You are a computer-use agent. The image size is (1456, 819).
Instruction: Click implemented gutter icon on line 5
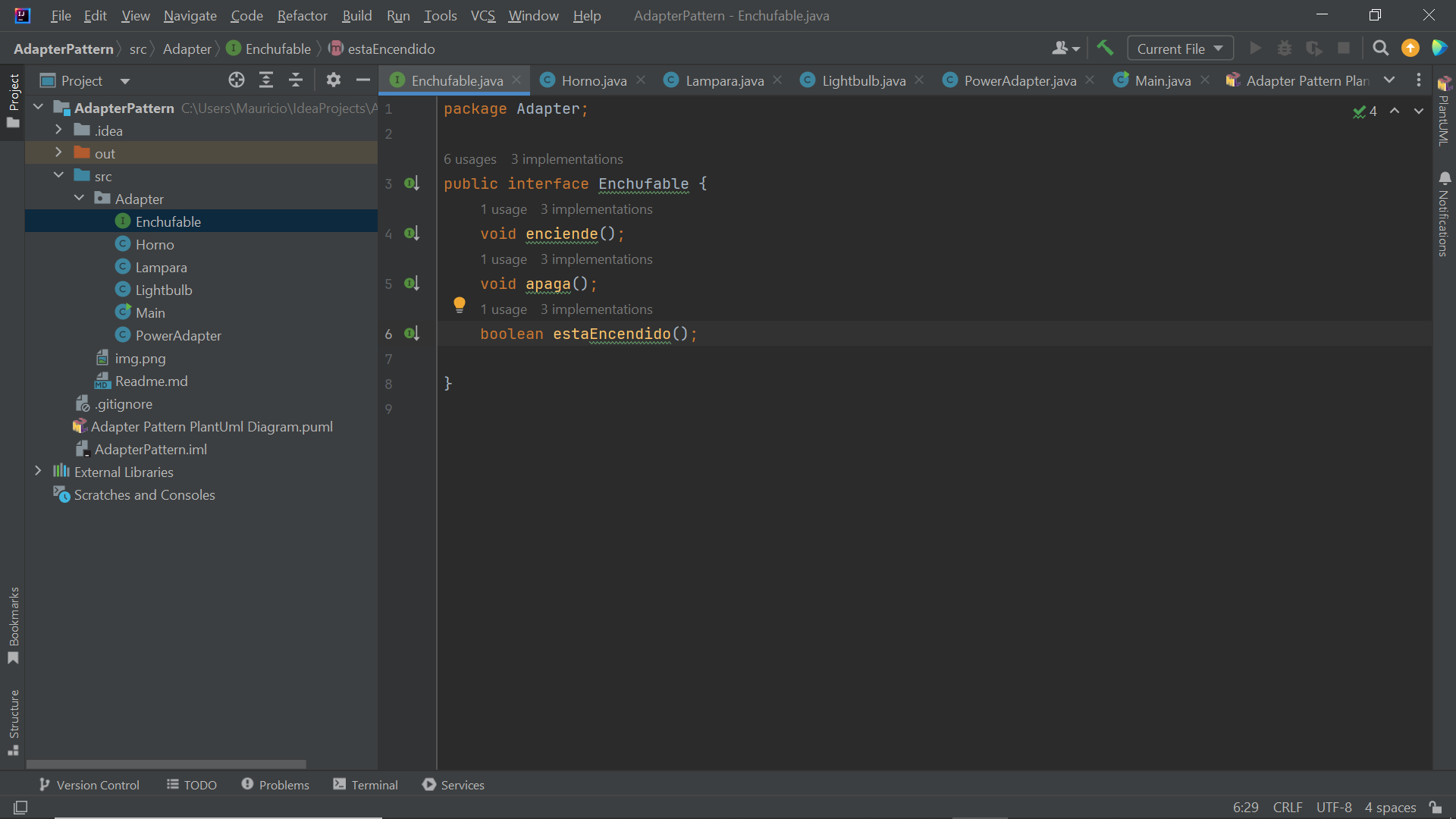(x=412, y=284)
